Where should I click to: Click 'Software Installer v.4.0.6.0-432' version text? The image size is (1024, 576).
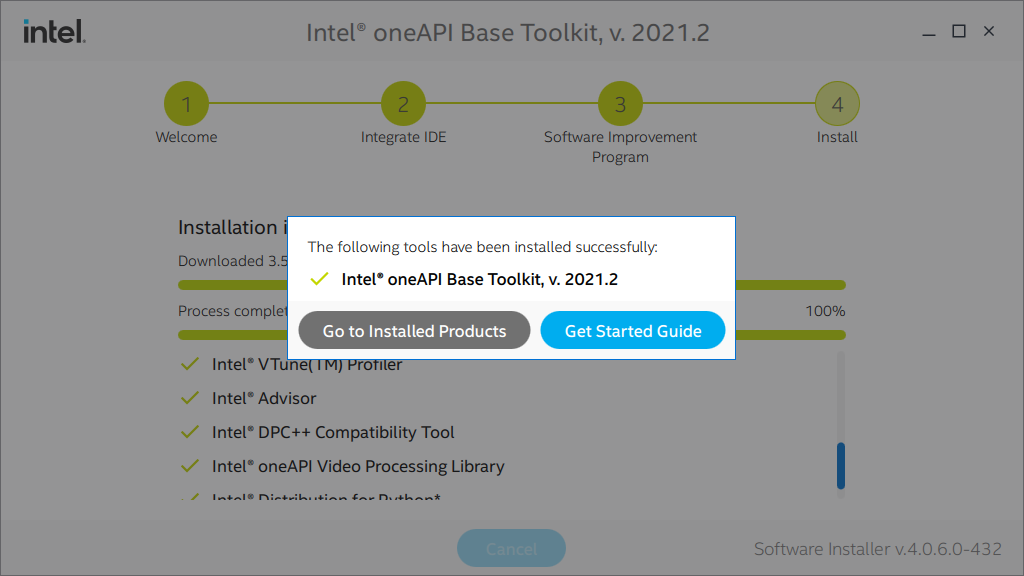click(x=878, y=549)
